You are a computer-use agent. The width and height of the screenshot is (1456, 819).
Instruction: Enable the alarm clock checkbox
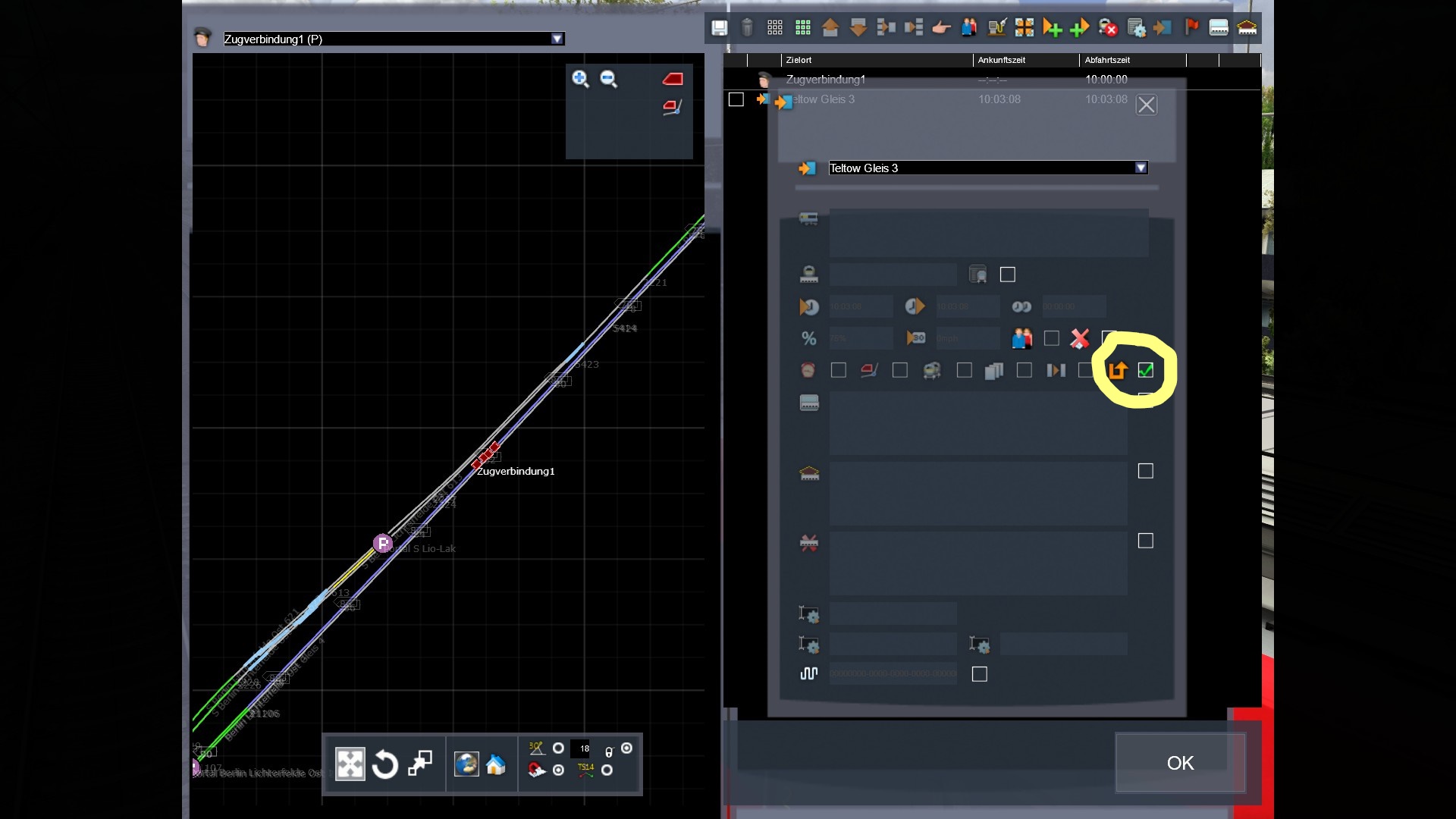click(x=838, y=370)
